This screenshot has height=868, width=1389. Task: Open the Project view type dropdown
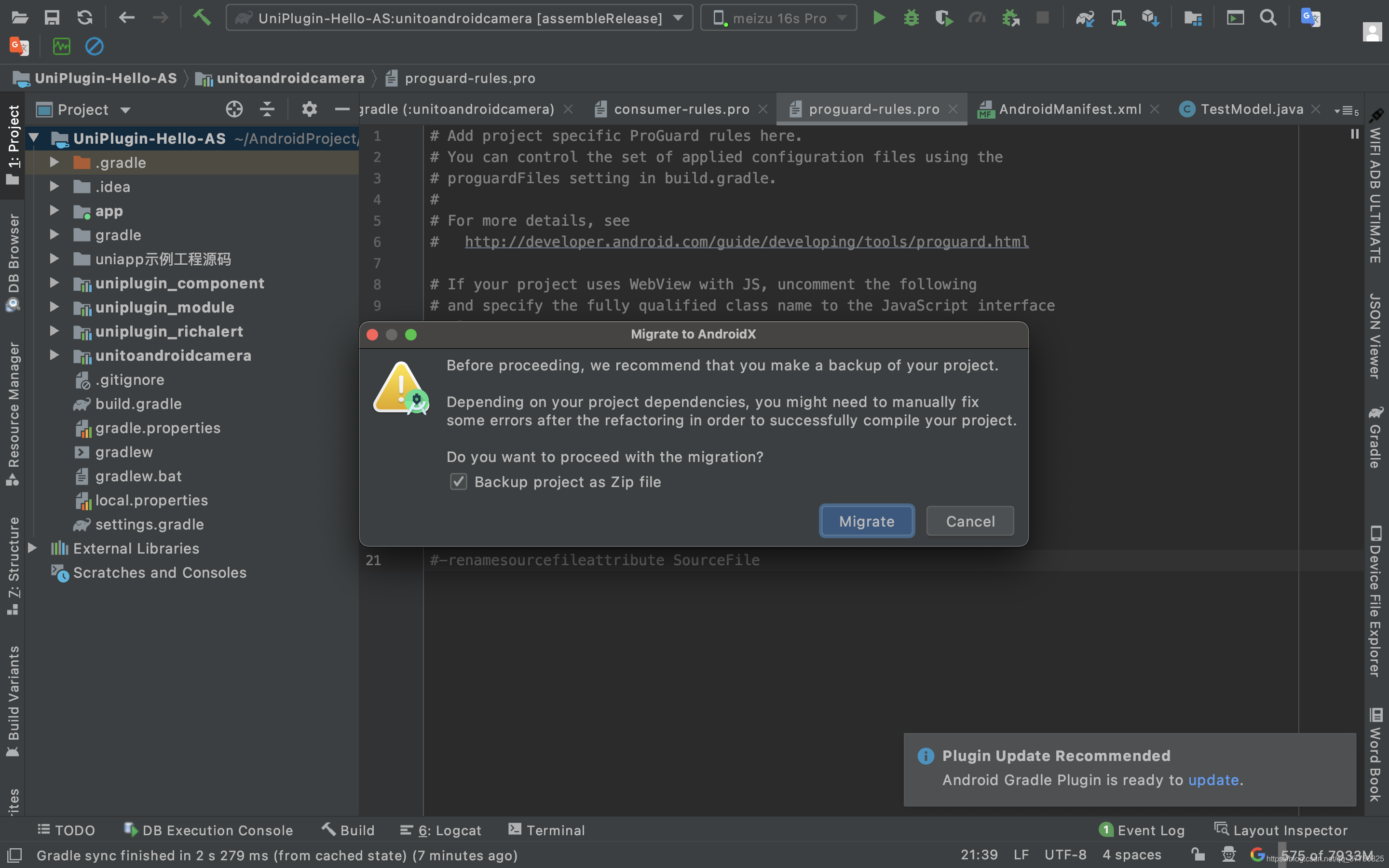pyautogui.click(x=84, y=109)
